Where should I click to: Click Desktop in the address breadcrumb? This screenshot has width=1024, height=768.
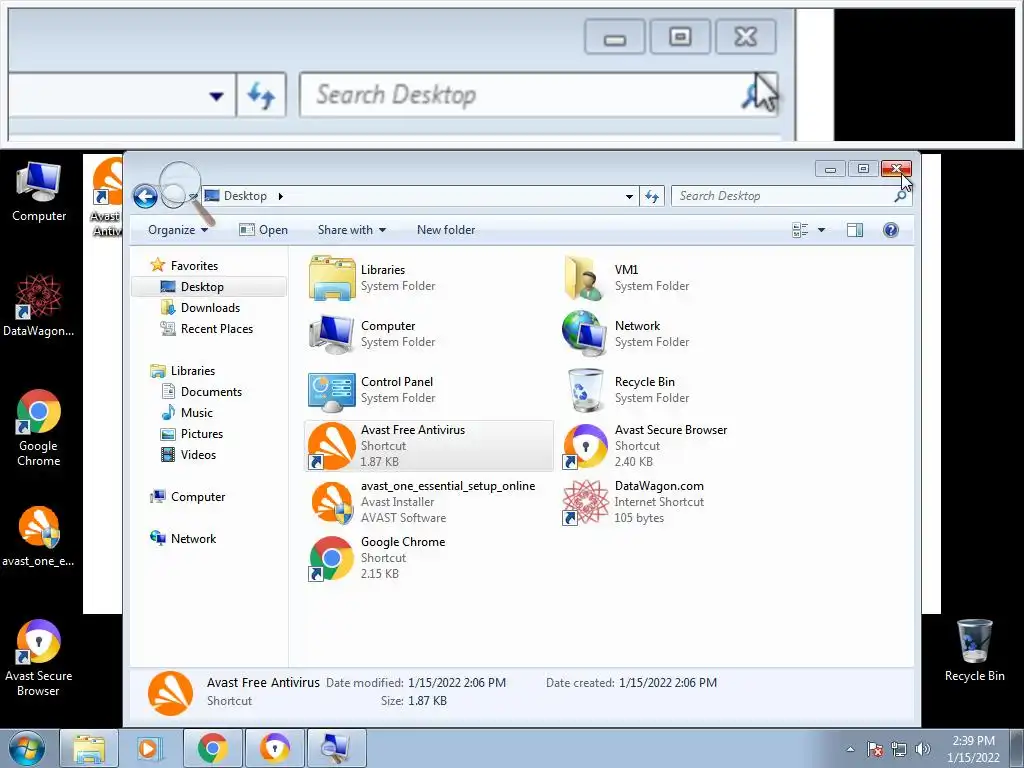(x=246, y=196)
